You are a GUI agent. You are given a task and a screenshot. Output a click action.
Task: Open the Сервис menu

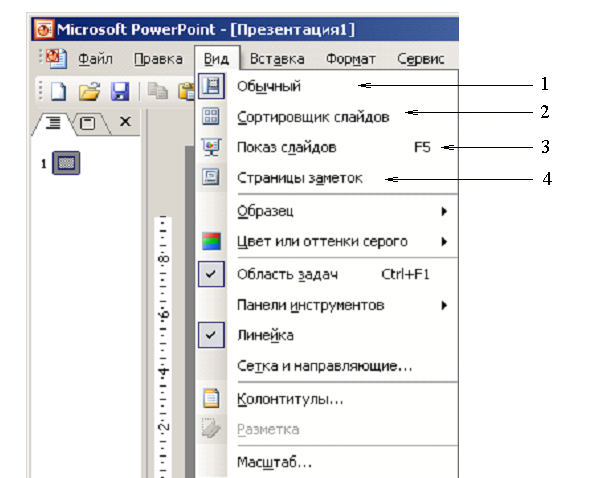[x=421, y=59]
